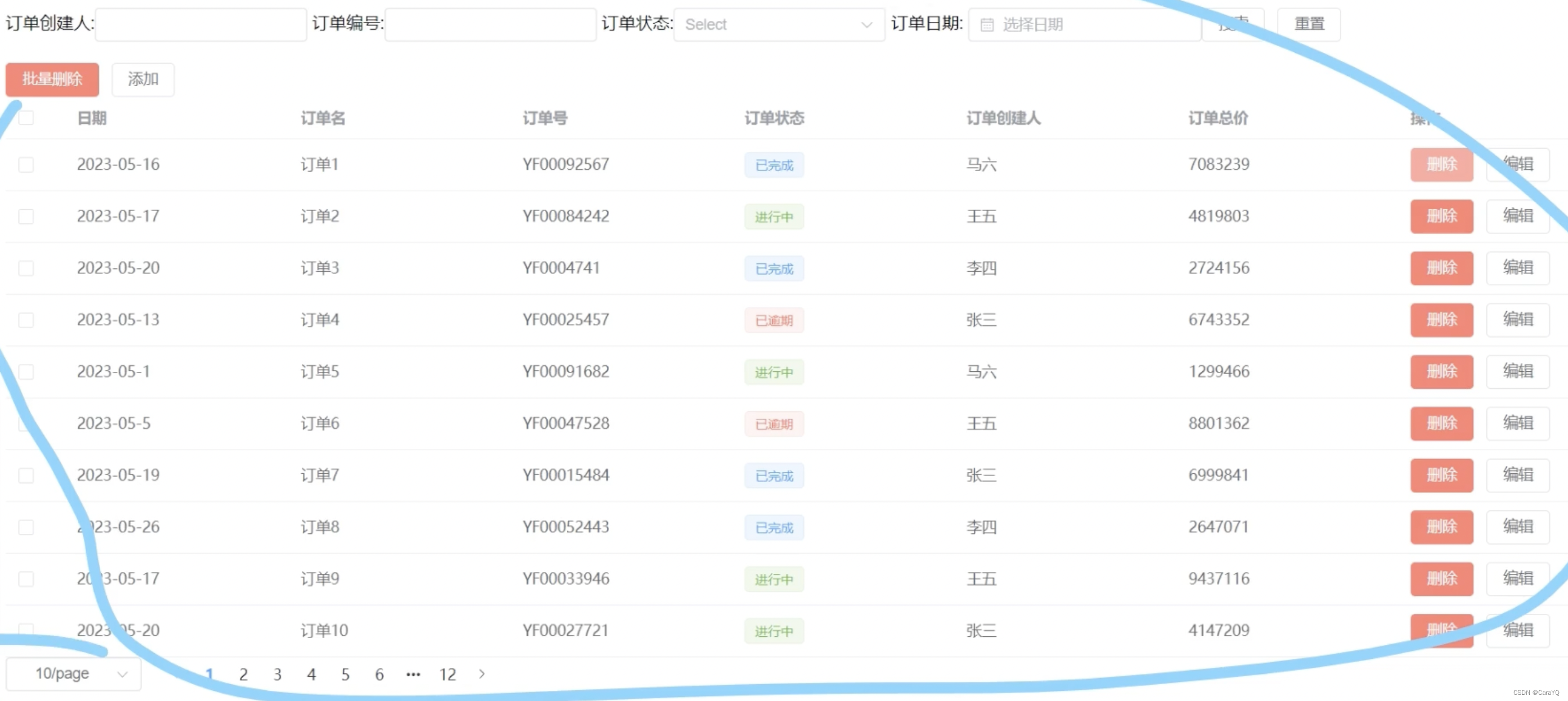1568x701 pixels.
Task: Click total price 9437116
Action: (x=1218, y=578)
